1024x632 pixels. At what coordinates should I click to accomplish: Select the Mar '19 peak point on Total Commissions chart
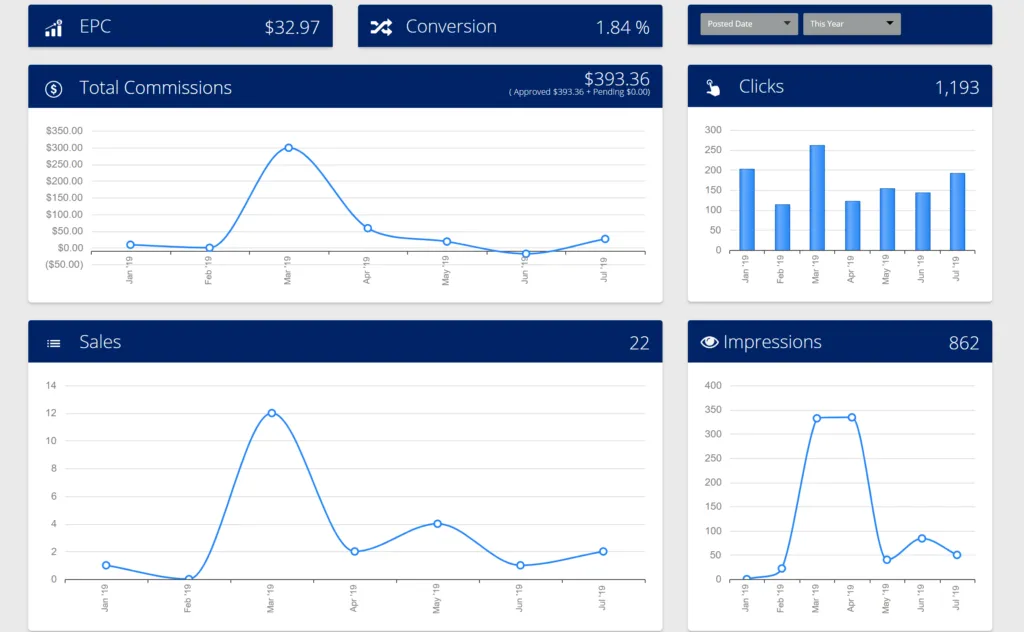(288, 148)
